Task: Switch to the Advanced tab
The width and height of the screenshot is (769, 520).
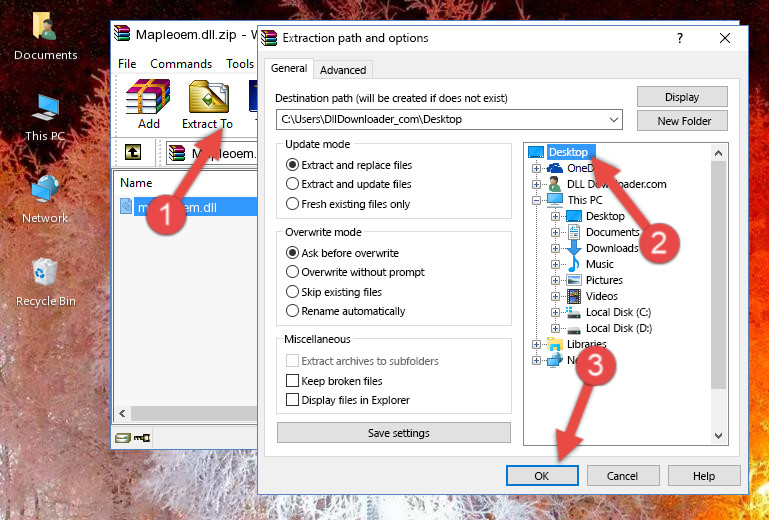Action: pos(343,70)
